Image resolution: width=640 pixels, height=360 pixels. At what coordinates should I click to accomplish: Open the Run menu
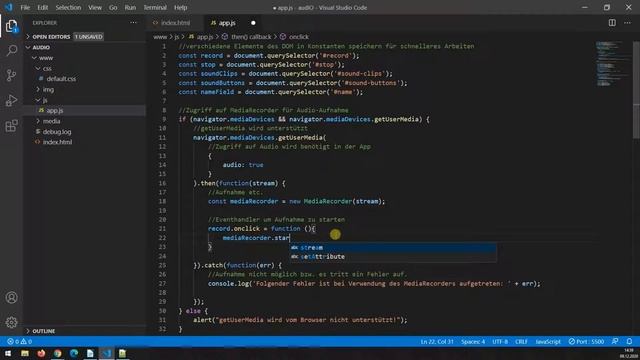pos(130,7)
